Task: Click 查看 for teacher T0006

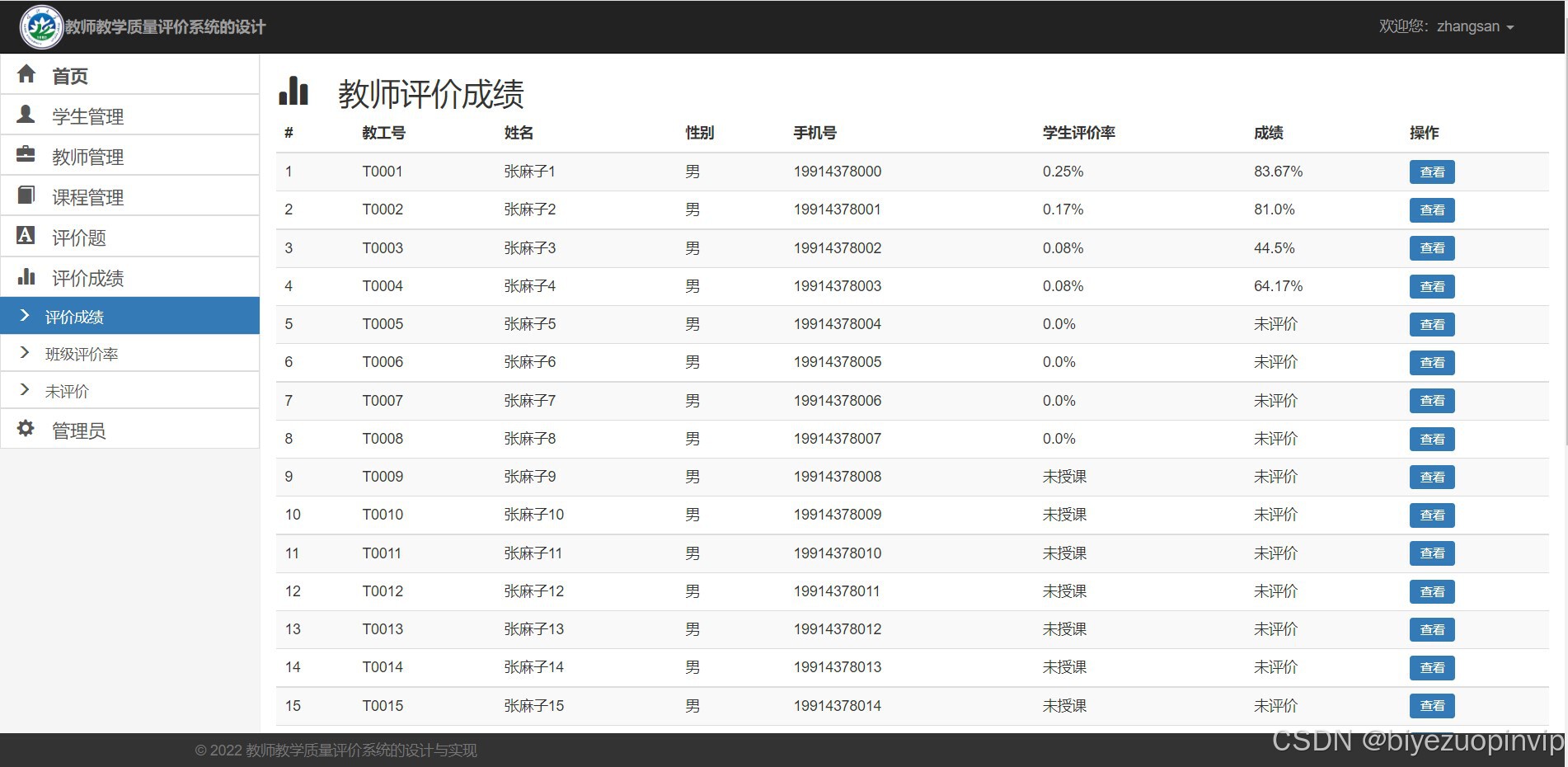Action: pos(1432,362)
